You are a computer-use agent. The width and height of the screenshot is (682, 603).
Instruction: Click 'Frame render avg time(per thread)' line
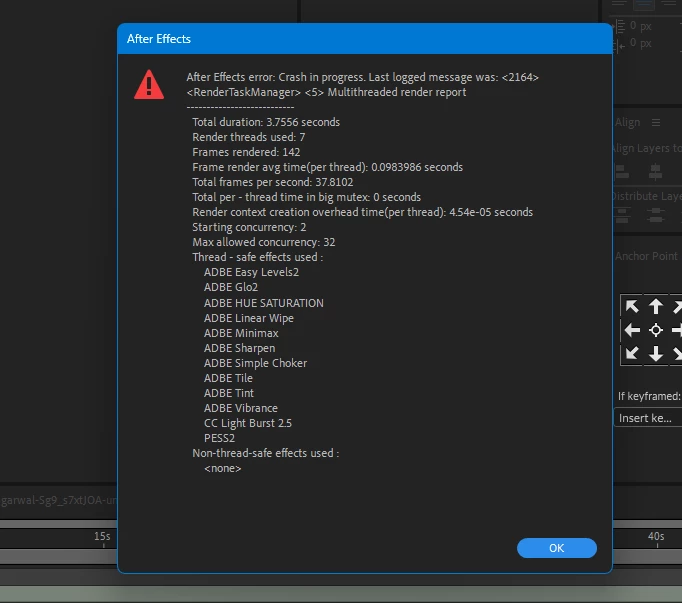click(328, 167)
